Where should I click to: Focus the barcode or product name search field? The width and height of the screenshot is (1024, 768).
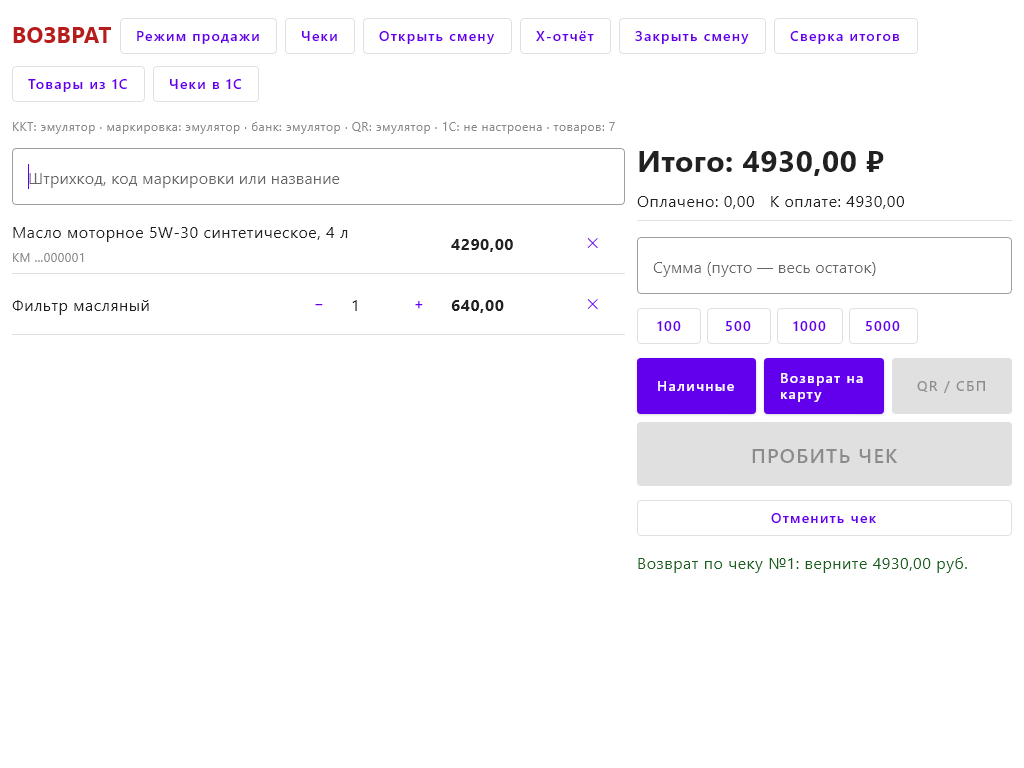pos(318,176)
